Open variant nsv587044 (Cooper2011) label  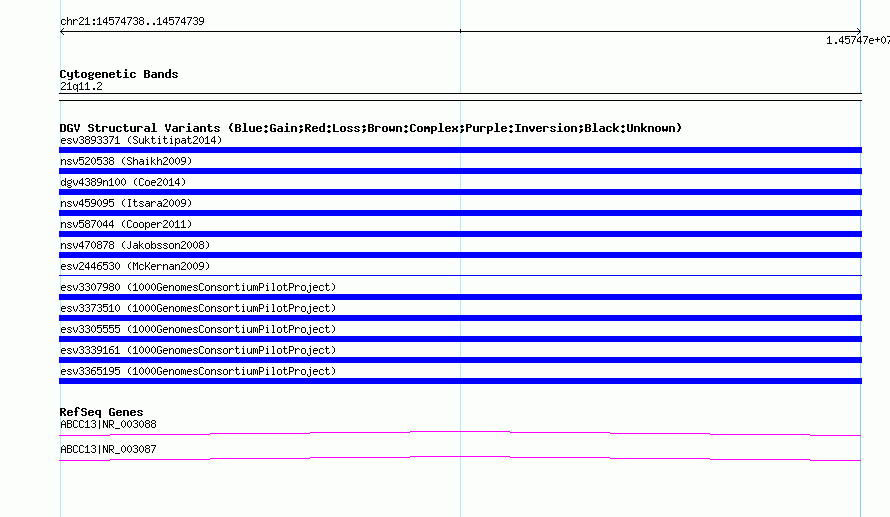coord(126,224)
